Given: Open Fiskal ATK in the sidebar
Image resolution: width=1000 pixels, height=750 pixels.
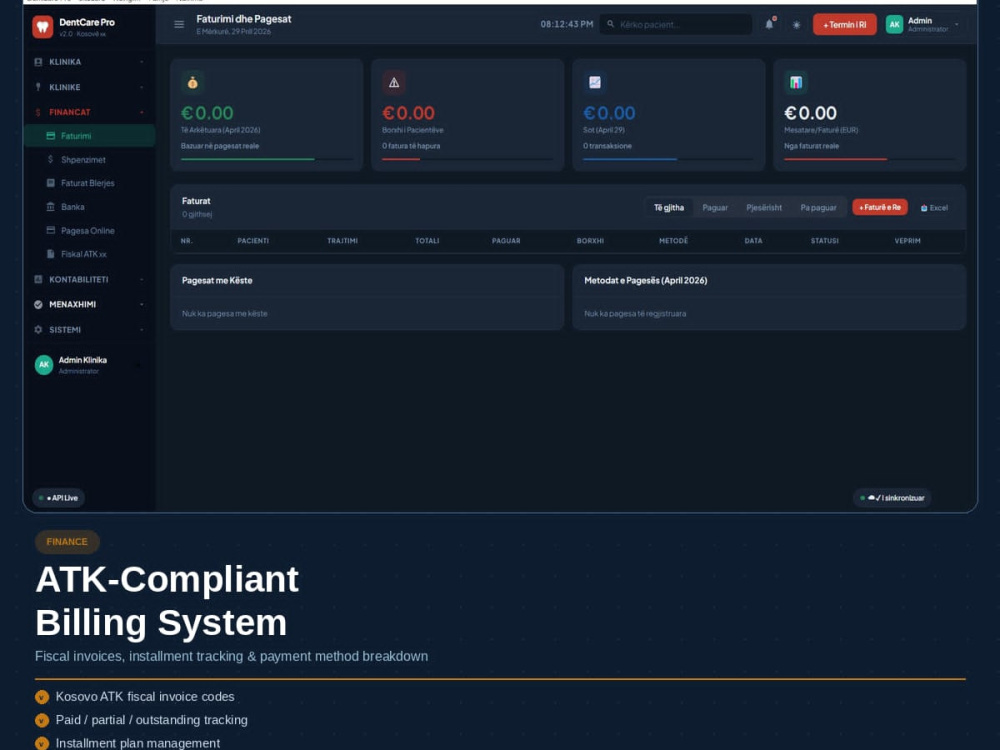Looking at the screenshot, I should click(x=89, y=254).
